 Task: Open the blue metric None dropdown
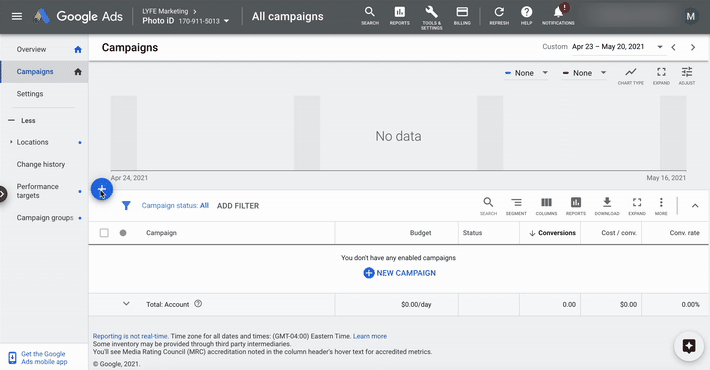[x=526, y=73]
